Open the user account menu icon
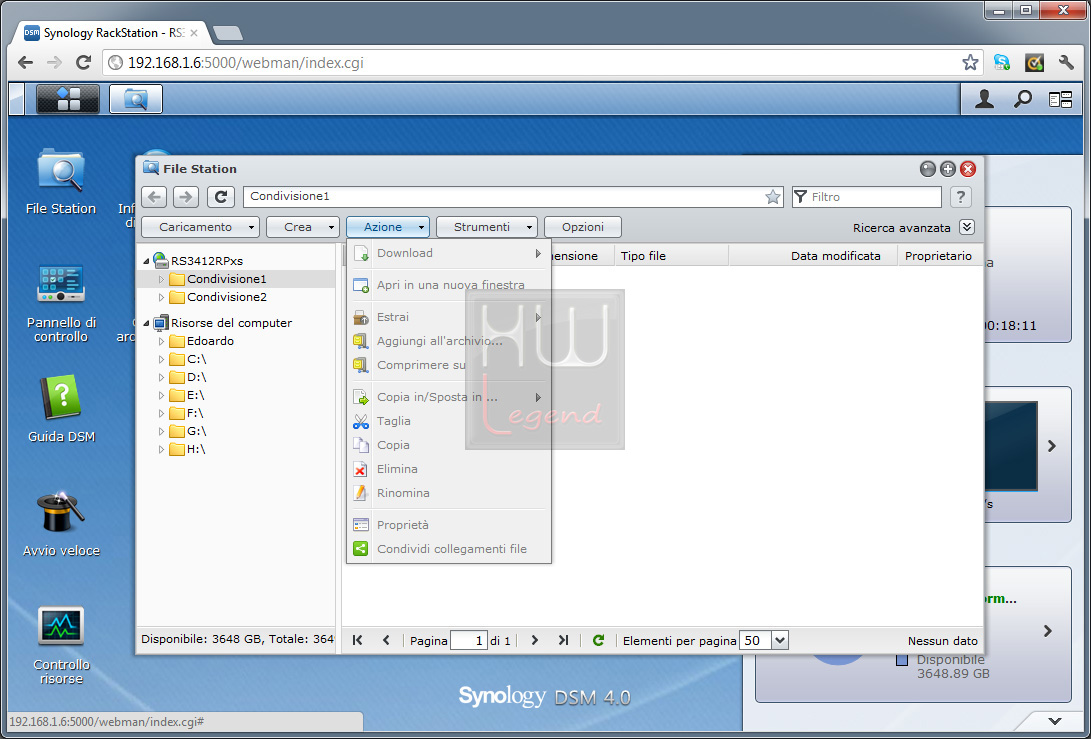The height and width of the screenshot is (739, 1091). click(984, 100)
